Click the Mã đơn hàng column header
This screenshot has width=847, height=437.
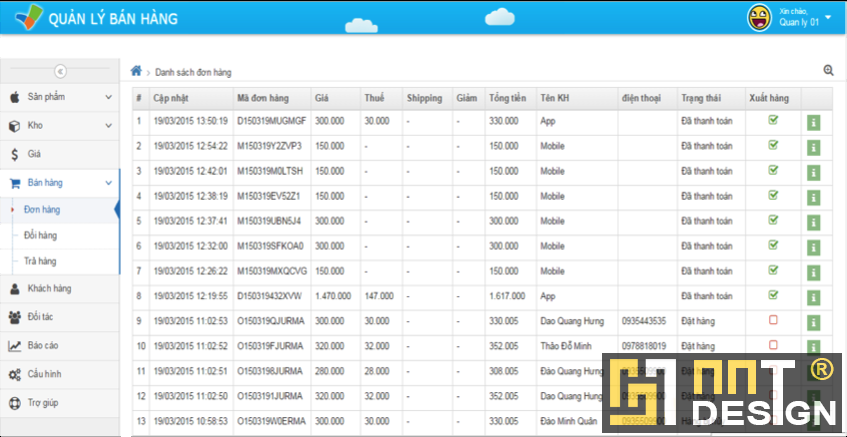click(263, 98)
